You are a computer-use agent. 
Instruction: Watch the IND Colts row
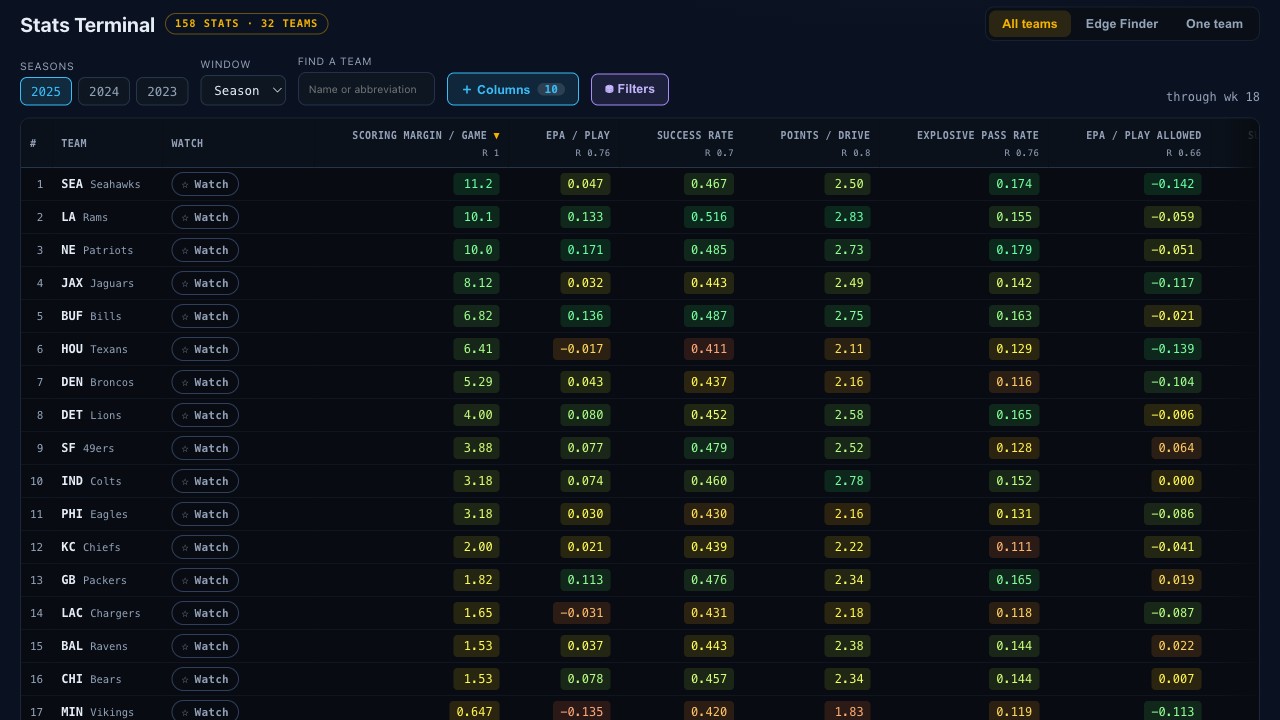click(205, 481)
